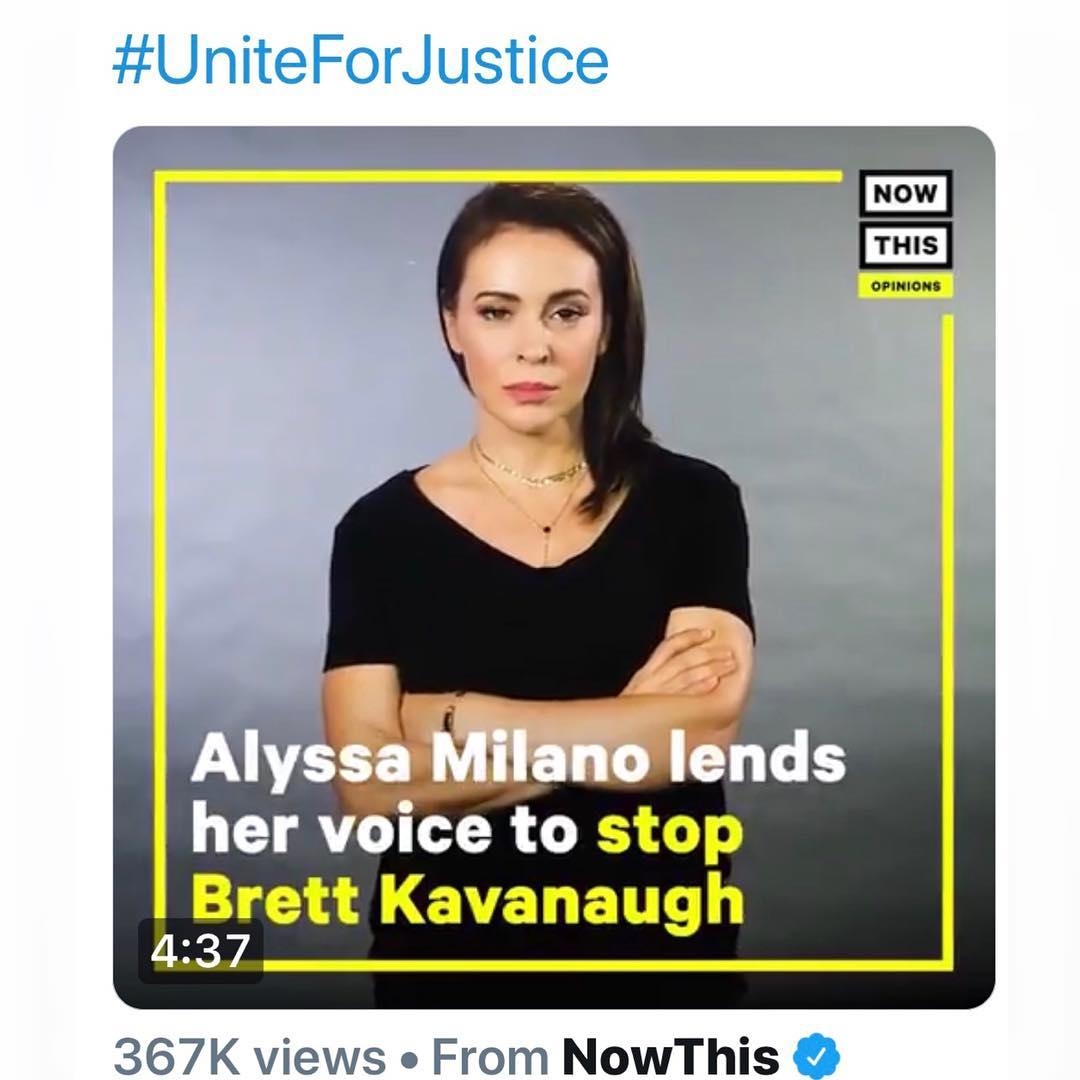Click the word 'From' before NowThis

click(490, 1057)
